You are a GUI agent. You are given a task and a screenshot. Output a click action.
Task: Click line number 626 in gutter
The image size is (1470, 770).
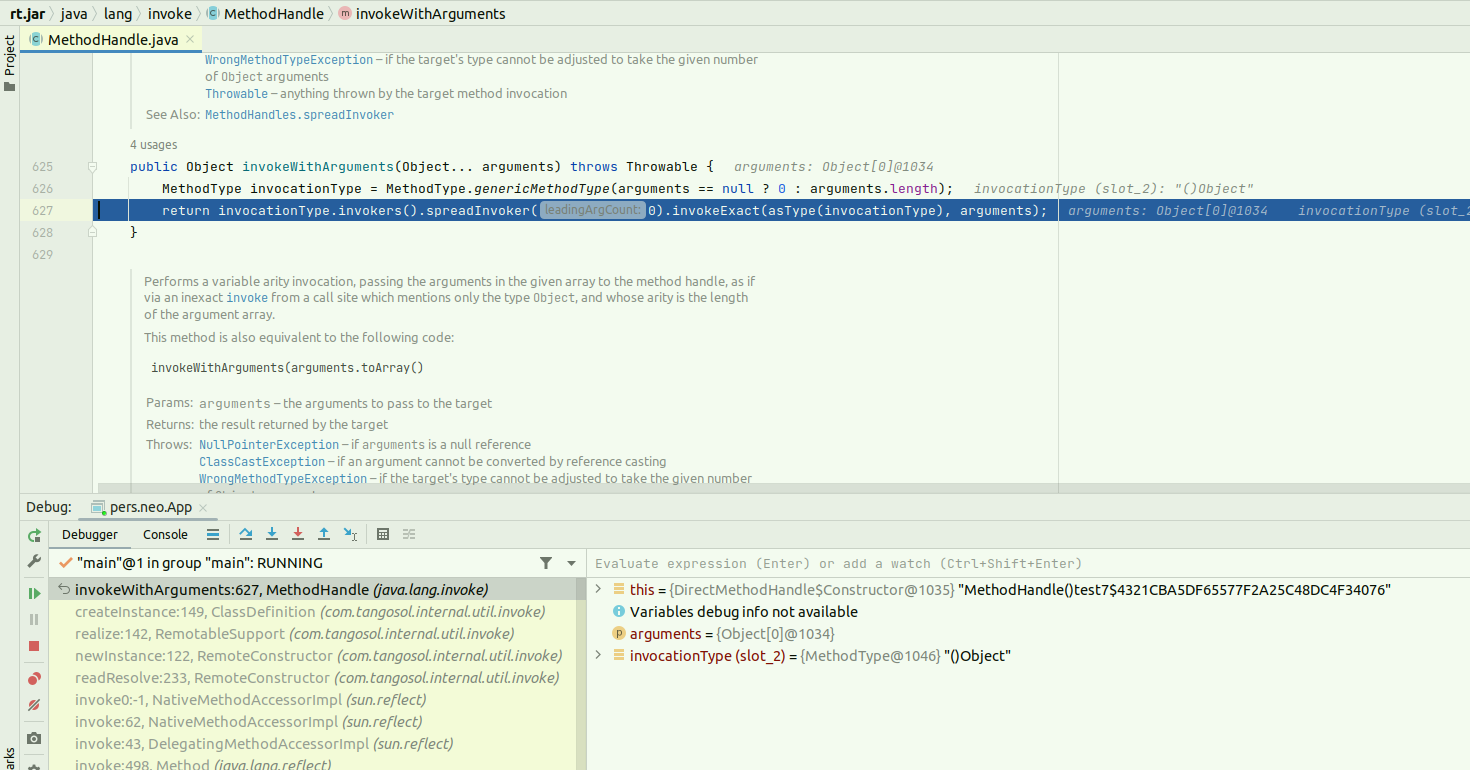(x=42, y=189)
